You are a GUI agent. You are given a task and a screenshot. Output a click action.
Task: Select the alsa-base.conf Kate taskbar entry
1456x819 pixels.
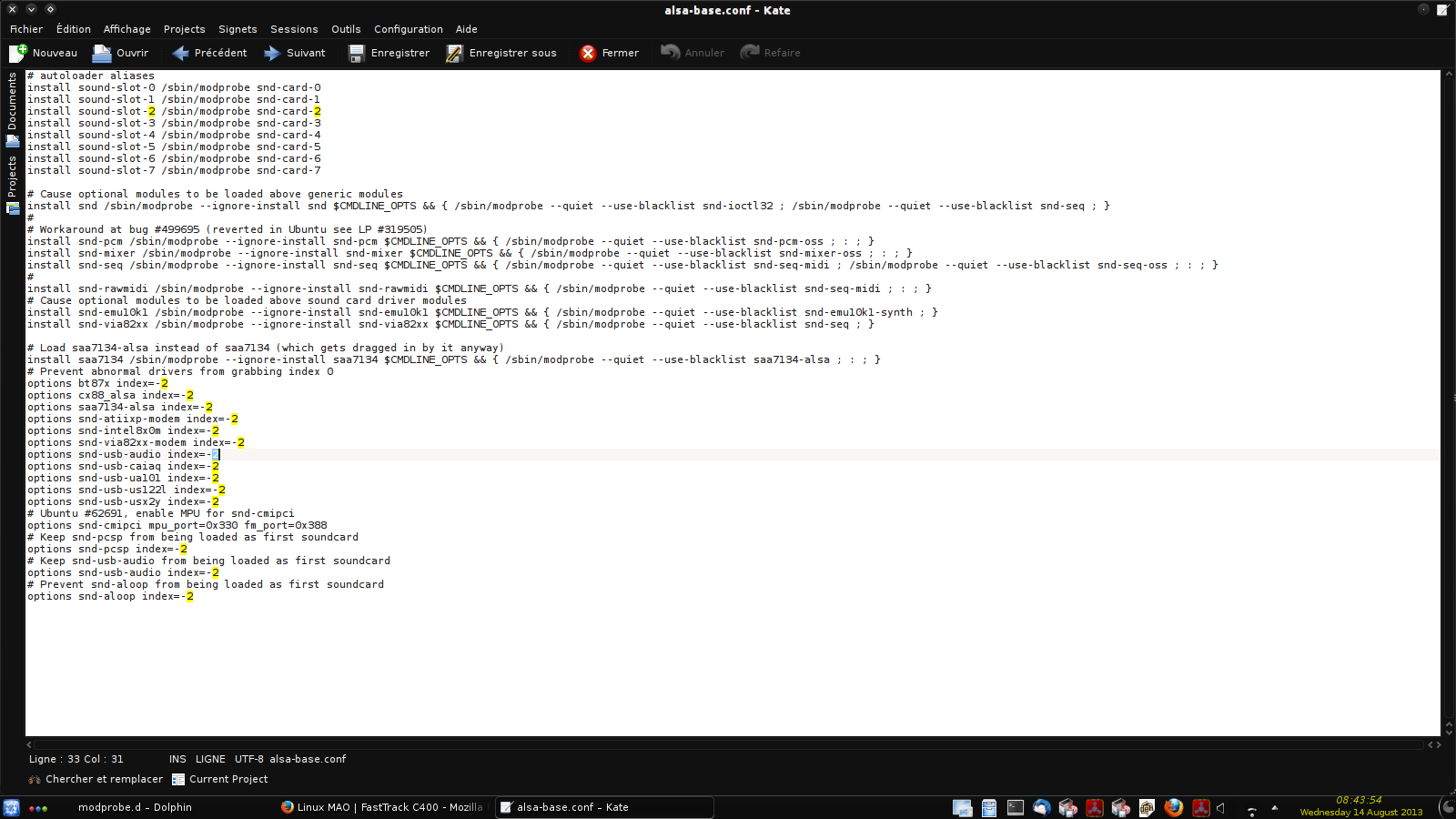pyautogui.click(x=604, y=807)
